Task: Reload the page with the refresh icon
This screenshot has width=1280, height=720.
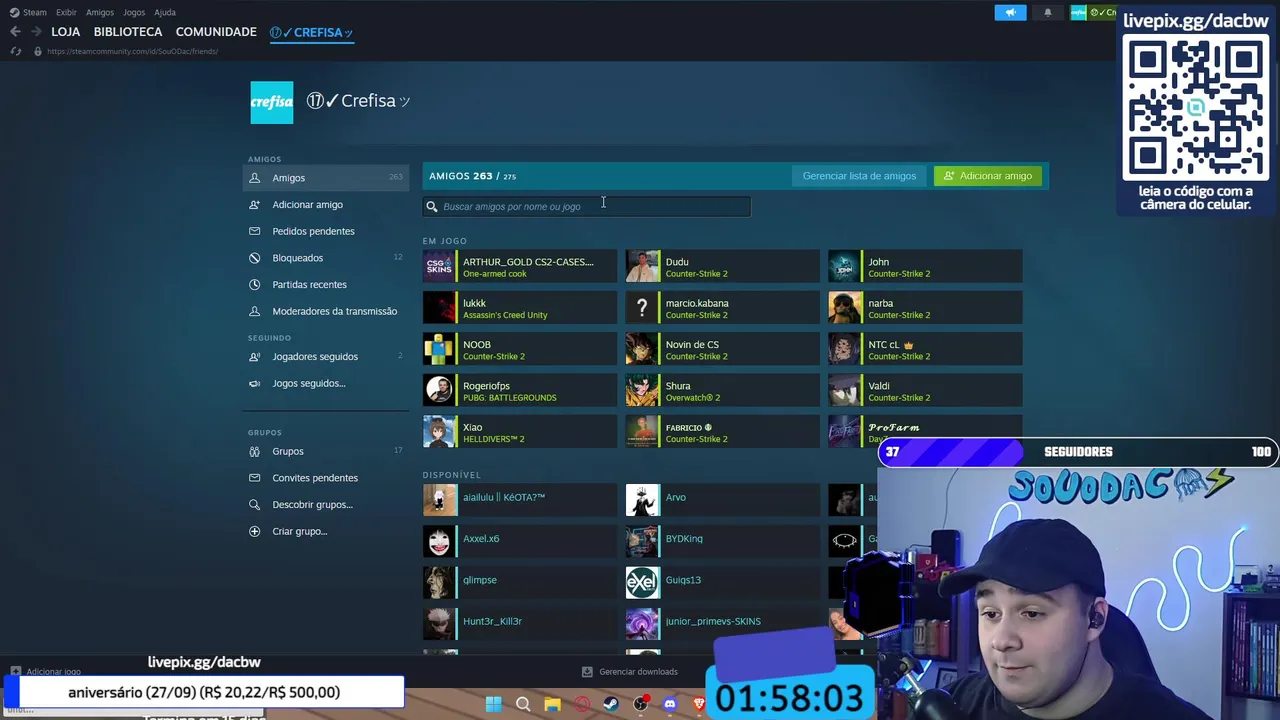Action: click(15, 51)
